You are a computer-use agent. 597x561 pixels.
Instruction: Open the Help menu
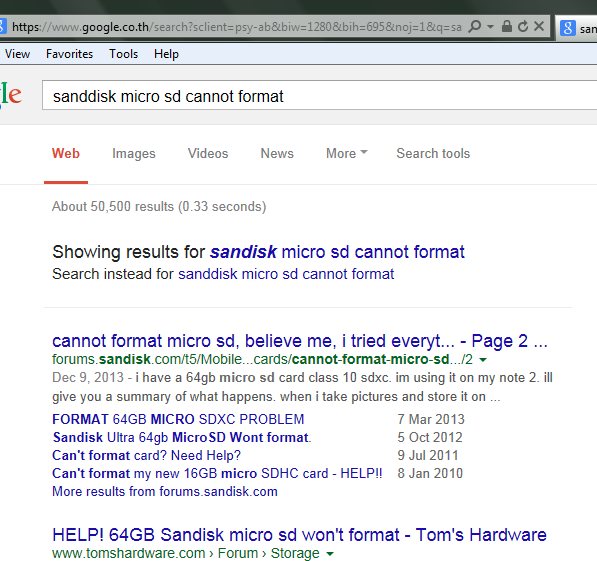[166, 54]
